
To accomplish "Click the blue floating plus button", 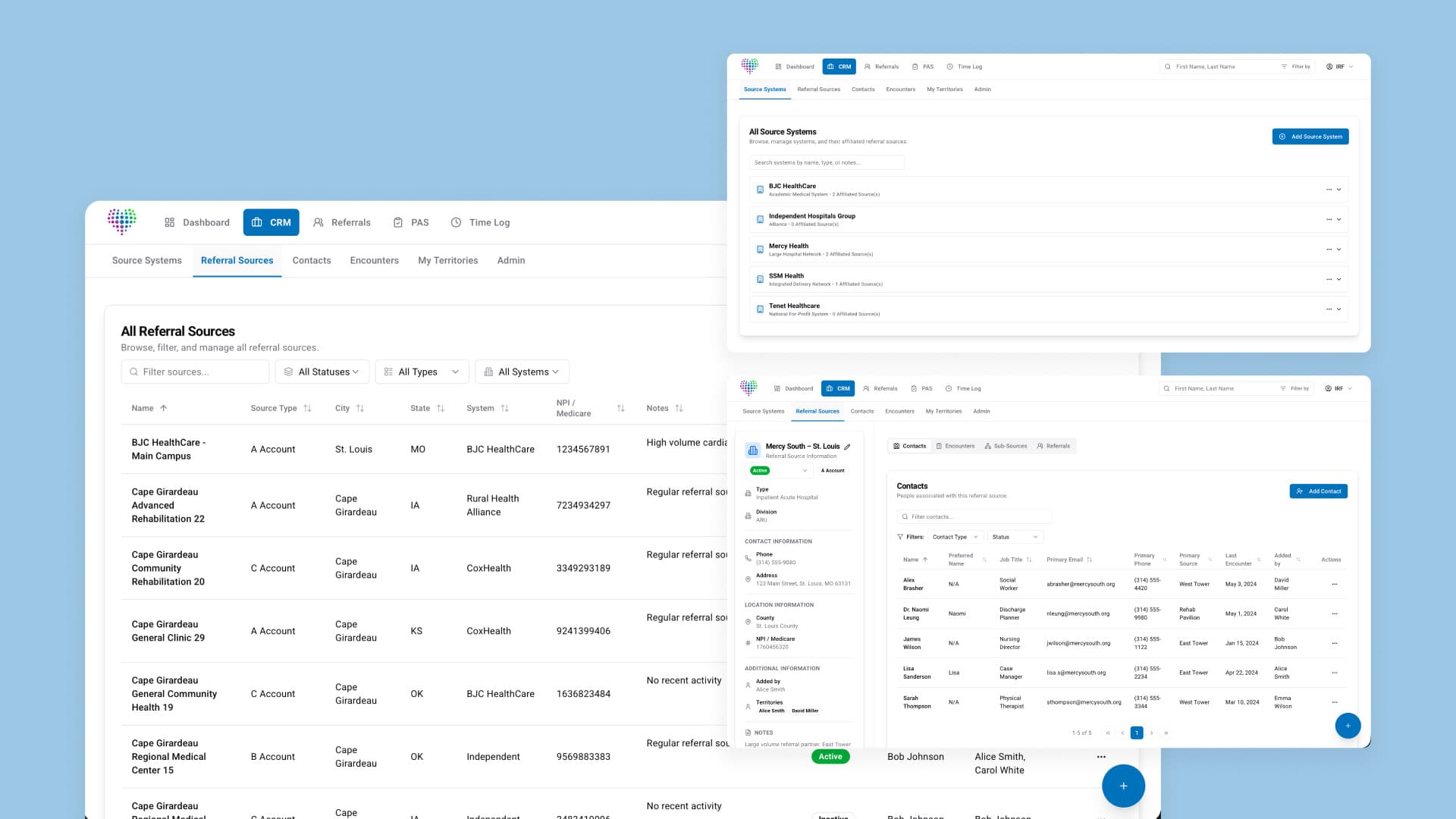I will pyautogui.click(x=1123, y=786).
